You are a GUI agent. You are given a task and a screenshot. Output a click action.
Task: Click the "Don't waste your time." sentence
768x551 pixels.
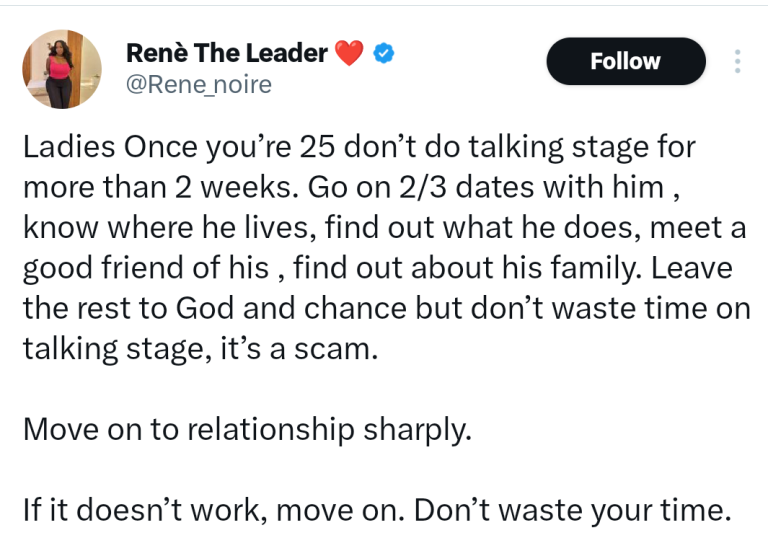(x=568, y=509)
